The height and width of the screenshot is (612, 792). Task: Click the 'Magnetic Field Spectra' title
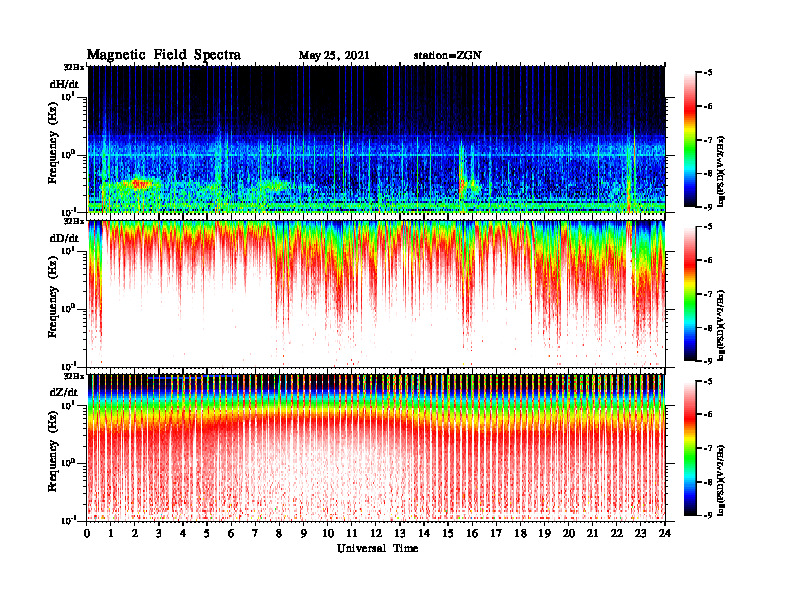[x=164, y=55]
